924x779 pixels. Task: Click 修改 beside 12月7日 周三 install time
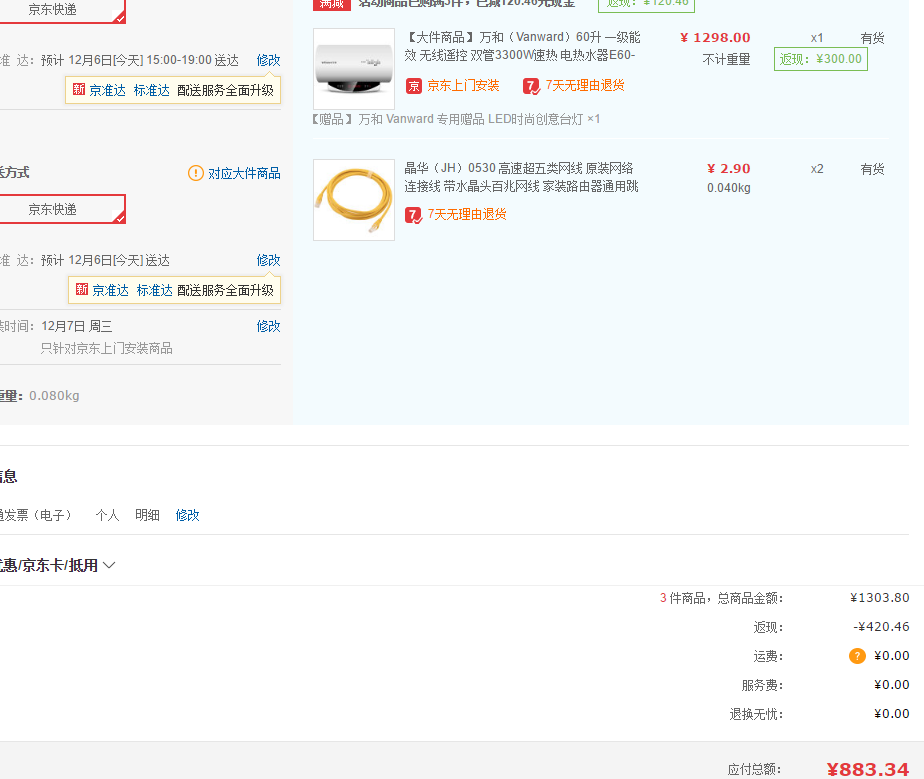click(268, 326)
